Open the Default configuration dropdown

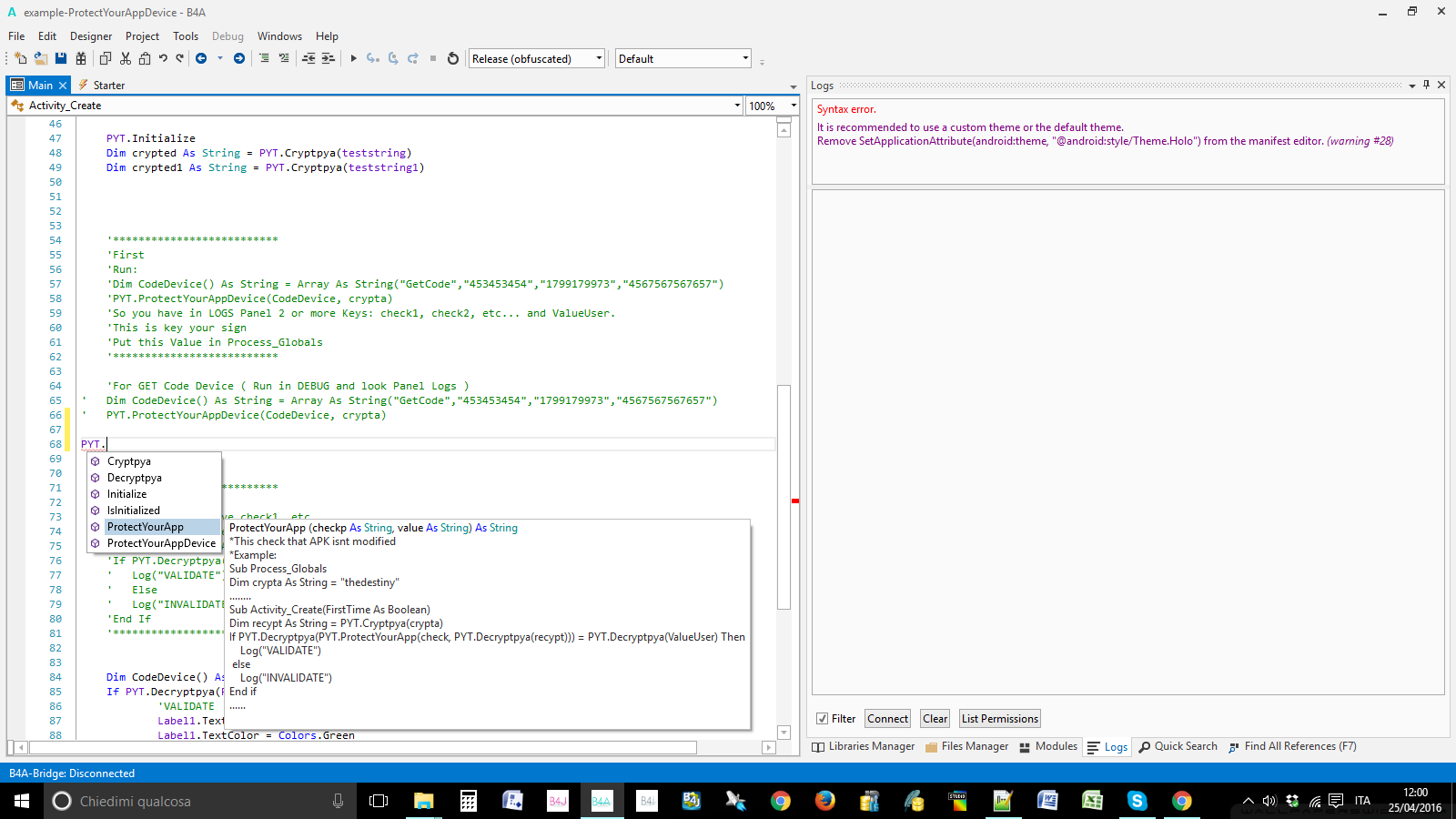coord(745,58)
